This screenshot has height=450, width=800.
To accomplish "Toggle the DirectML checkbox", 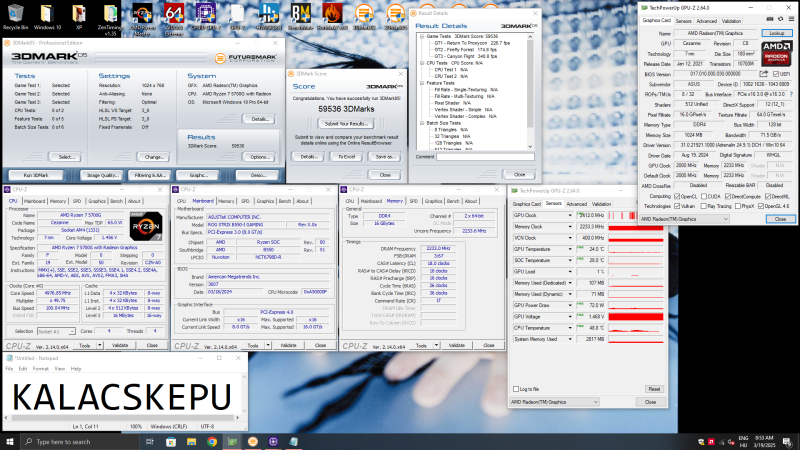I will coord(768,196).
